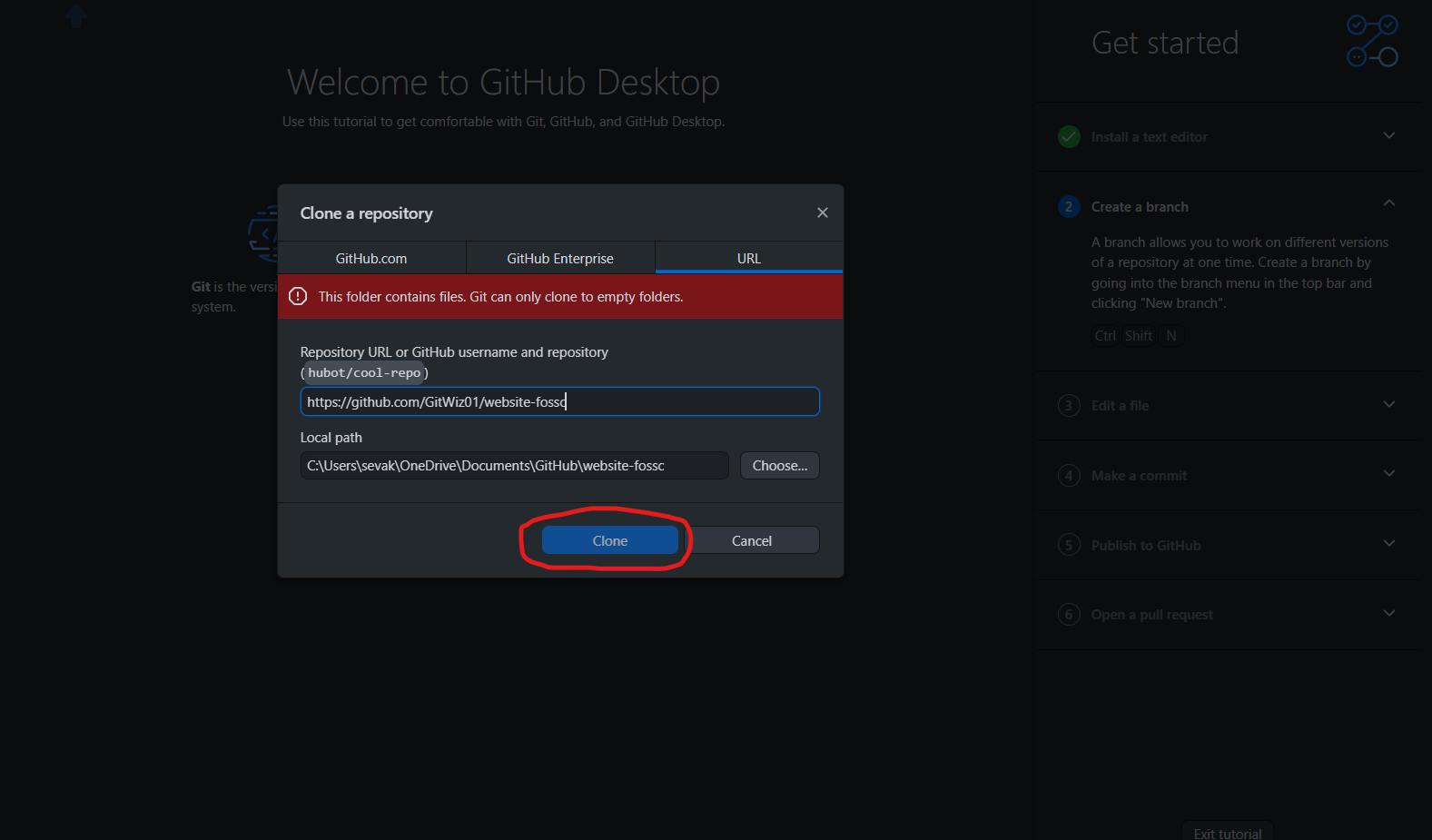The image size is (1432, 840).
Task: Click the N key hint
Action: tap(1171, 336)
